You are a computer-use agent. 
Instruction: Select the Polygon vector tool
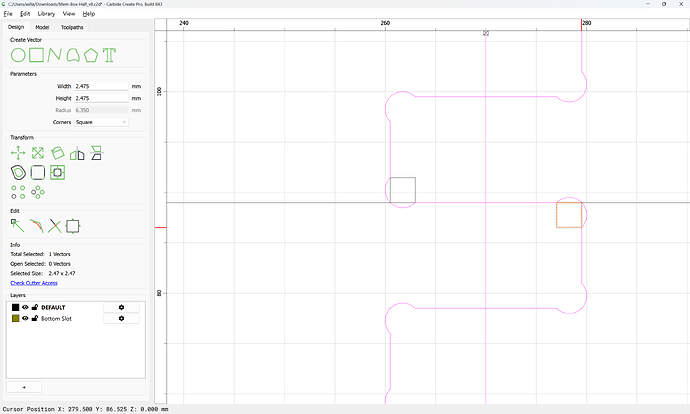click(91, 55)
